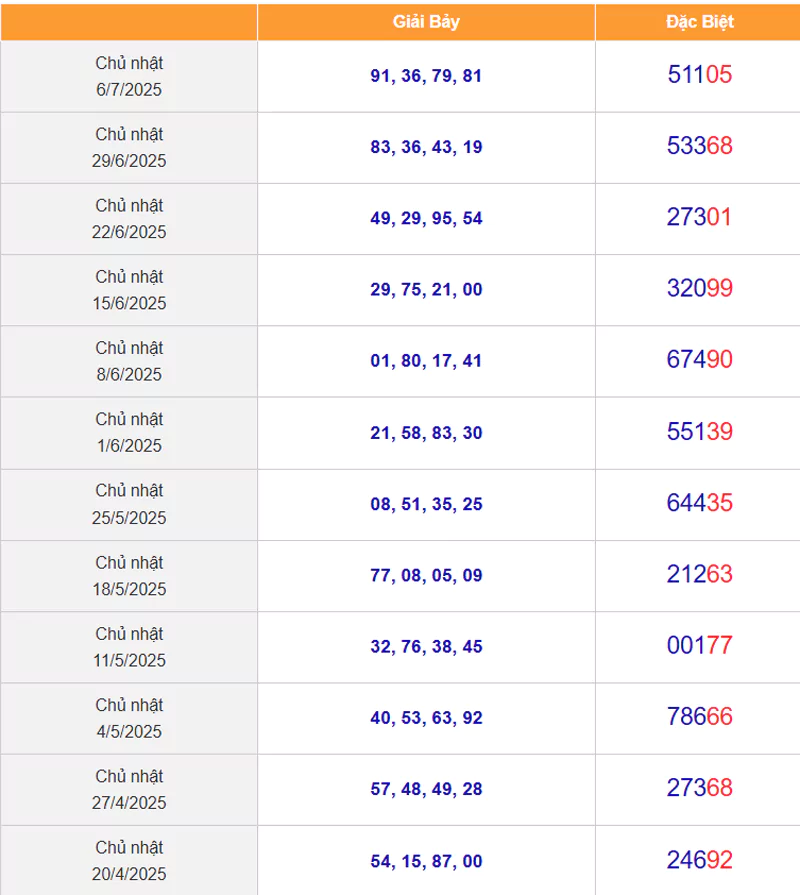800x895 pixels.
Task: Click special prize number 51105
Action: 700,74
